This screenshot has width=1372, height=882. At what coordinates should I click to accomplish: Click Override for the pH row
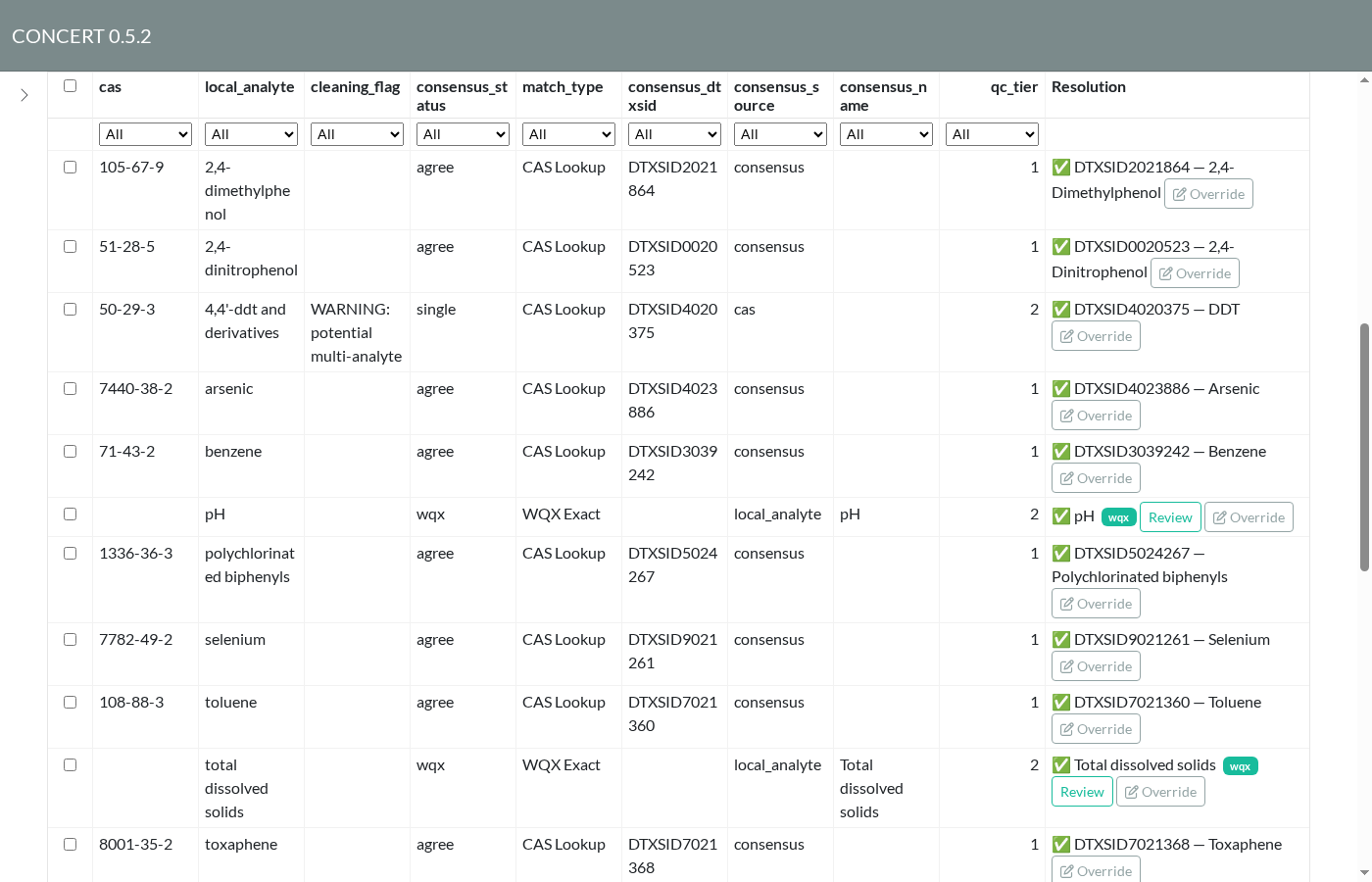click(1249, 517)
